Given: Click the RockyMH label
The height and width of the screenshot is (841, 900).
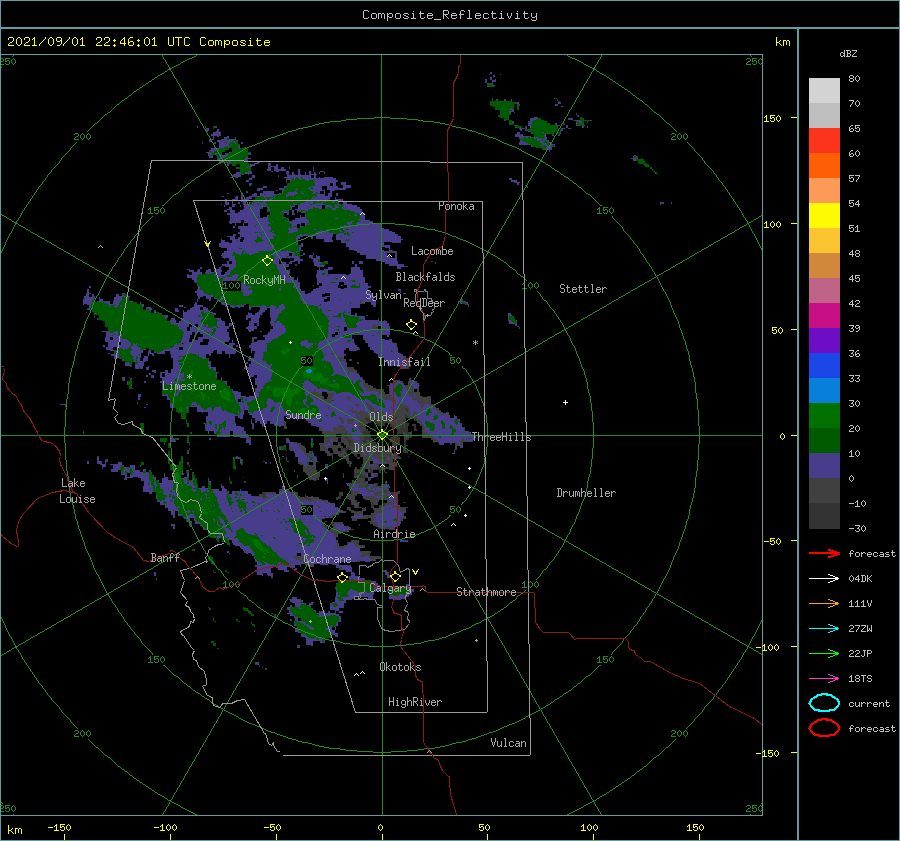Looking at the screenshot, I should tap(264, 280).
